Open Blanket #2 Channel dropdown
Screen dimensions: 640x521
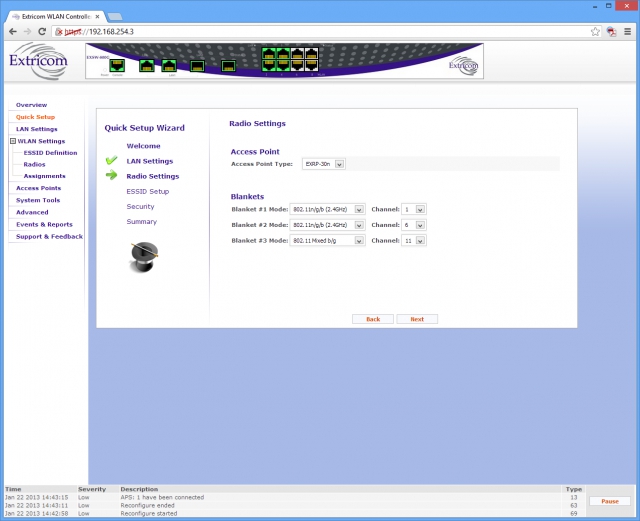[414, 225]
